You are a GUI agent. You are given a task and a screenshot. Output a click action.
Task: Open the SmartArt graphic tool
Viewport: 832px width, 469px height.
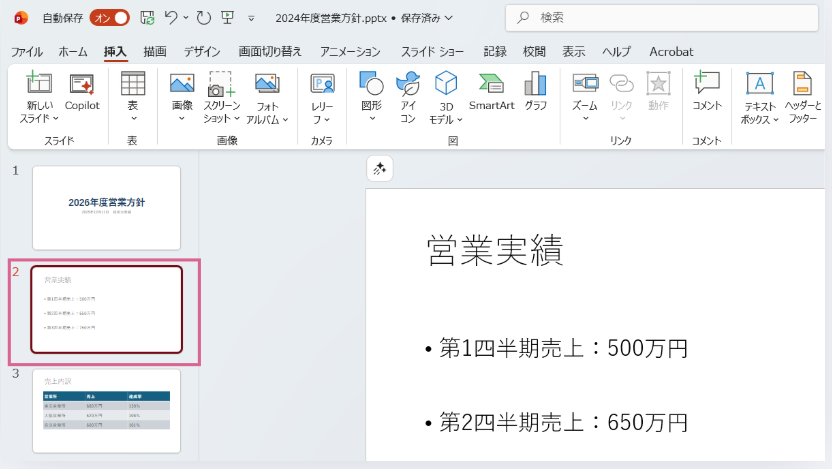tap(491, 92)
